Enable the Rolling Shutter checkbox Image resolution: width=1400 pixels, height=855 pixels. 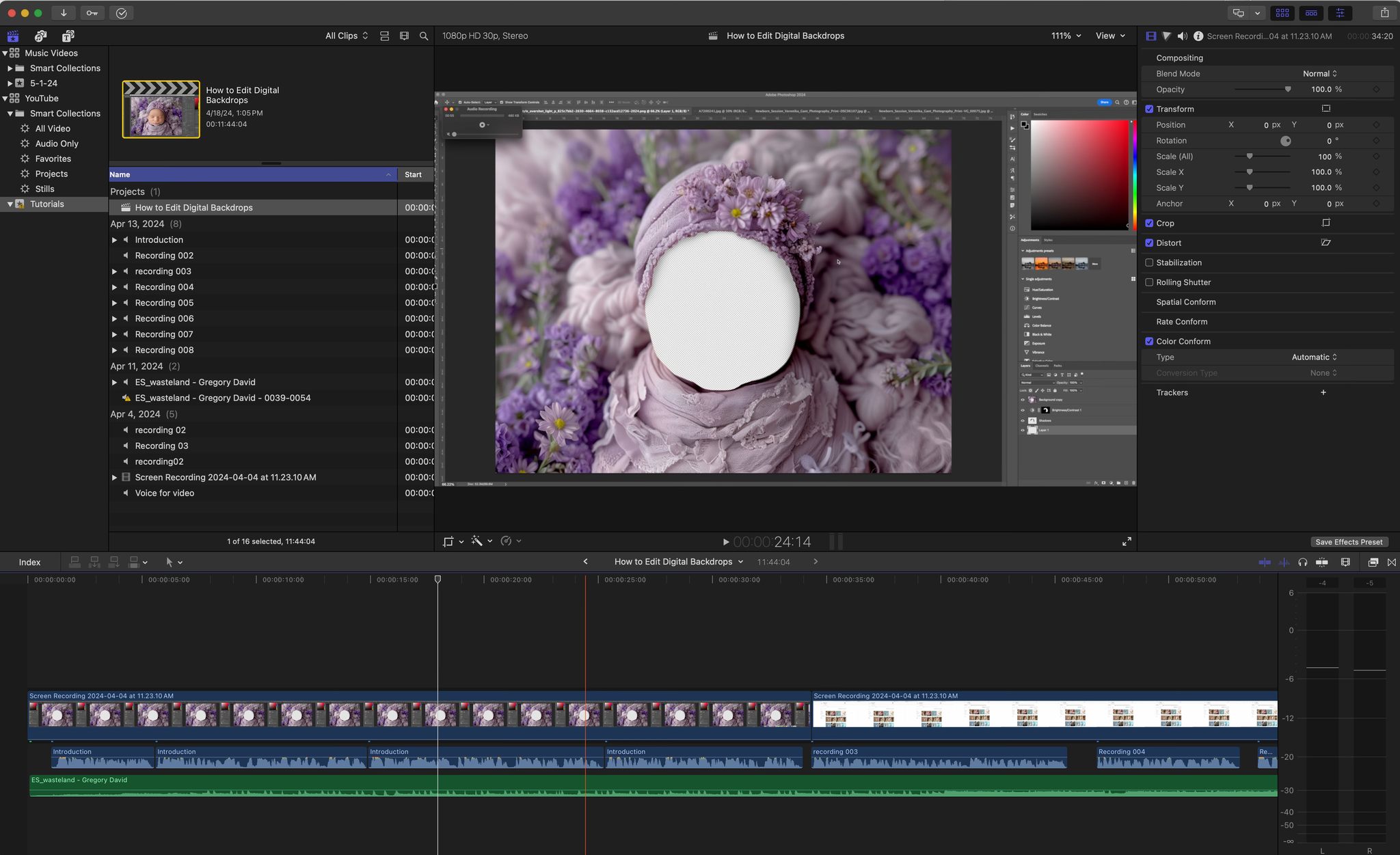tap(1149, 282)
